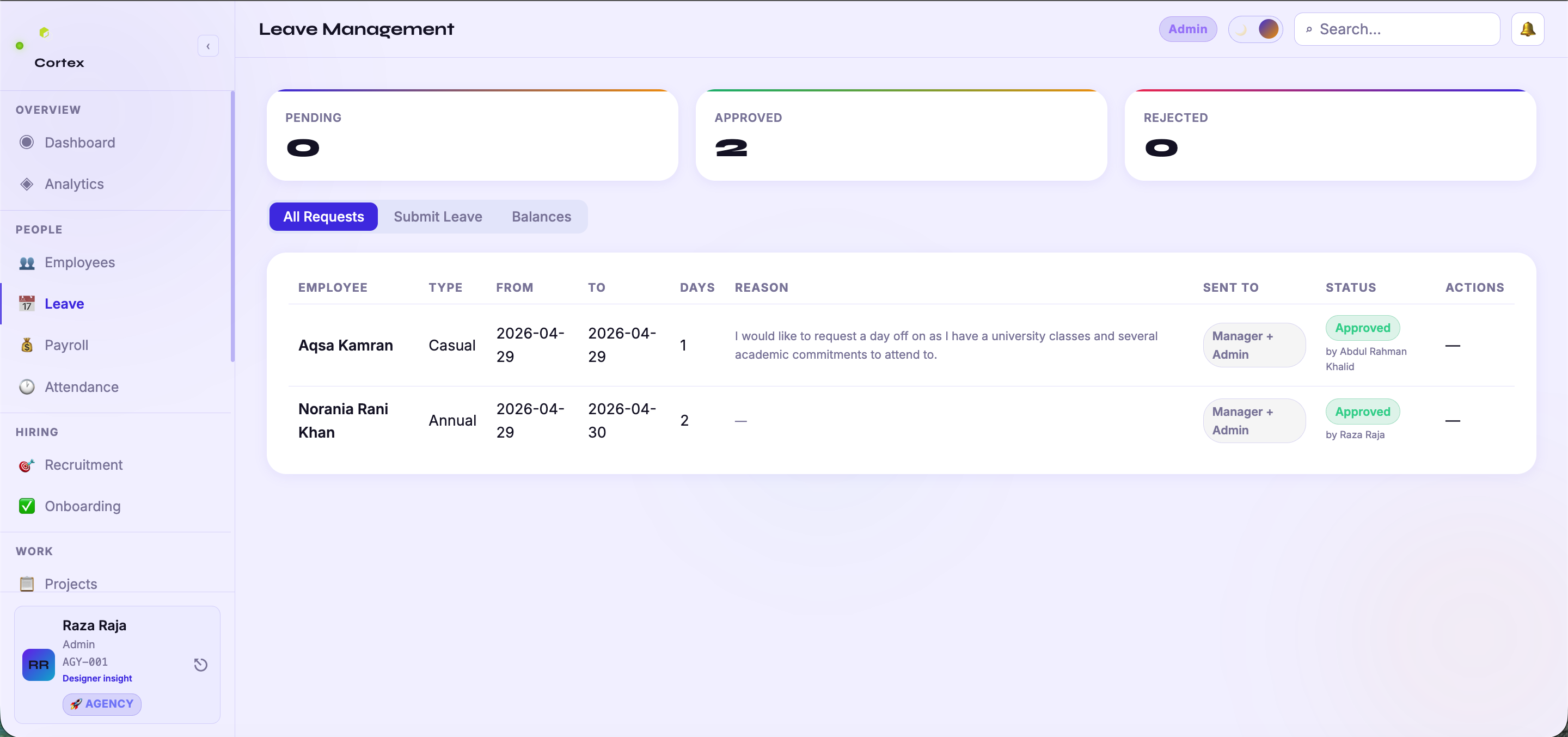Click the Payroll money bag icon
The image size is (1568, 737).
(27, 345)
